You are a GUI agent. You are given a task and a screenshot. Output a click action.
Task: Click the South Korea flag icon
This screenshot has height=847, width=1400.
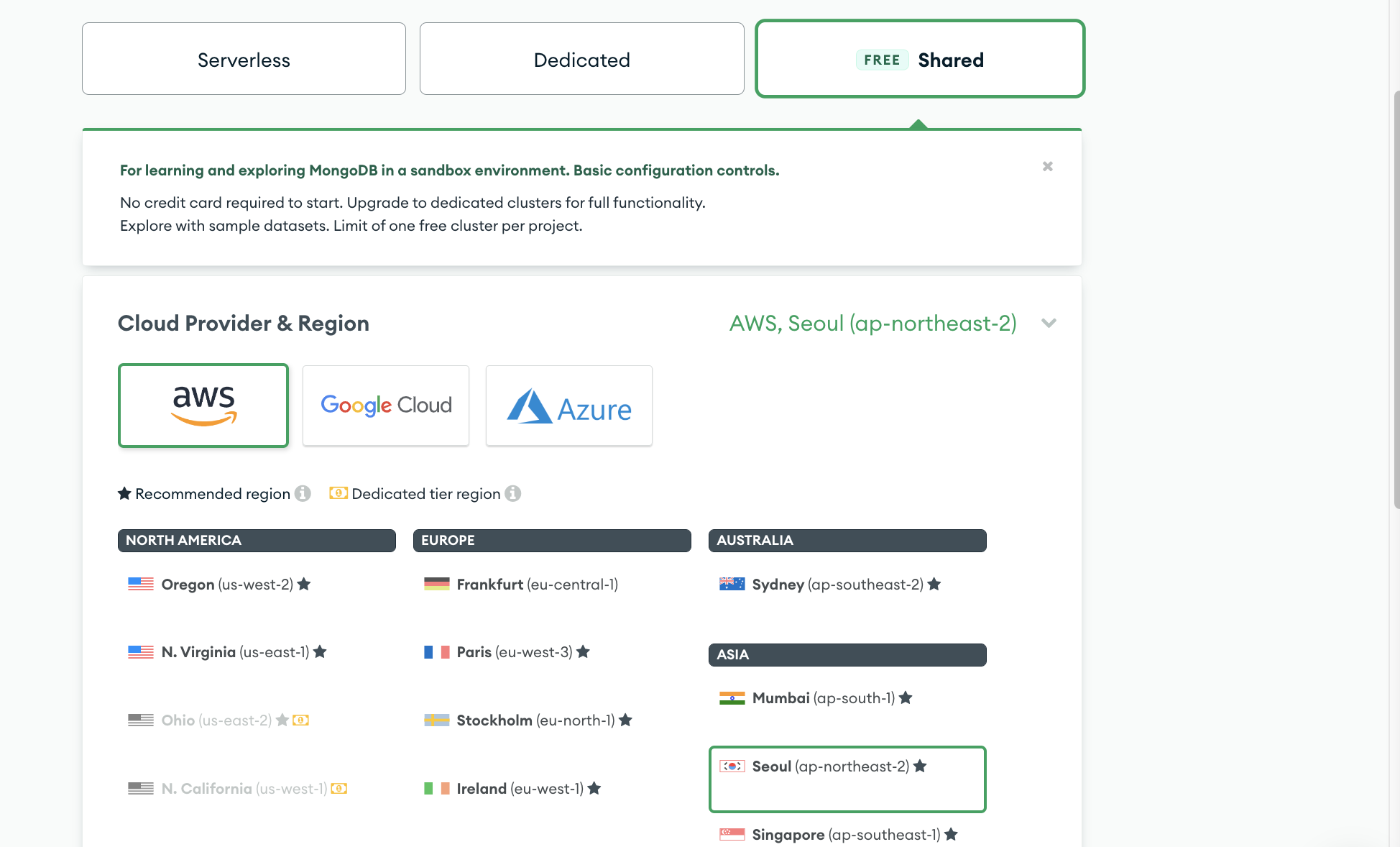pos(732,766)
